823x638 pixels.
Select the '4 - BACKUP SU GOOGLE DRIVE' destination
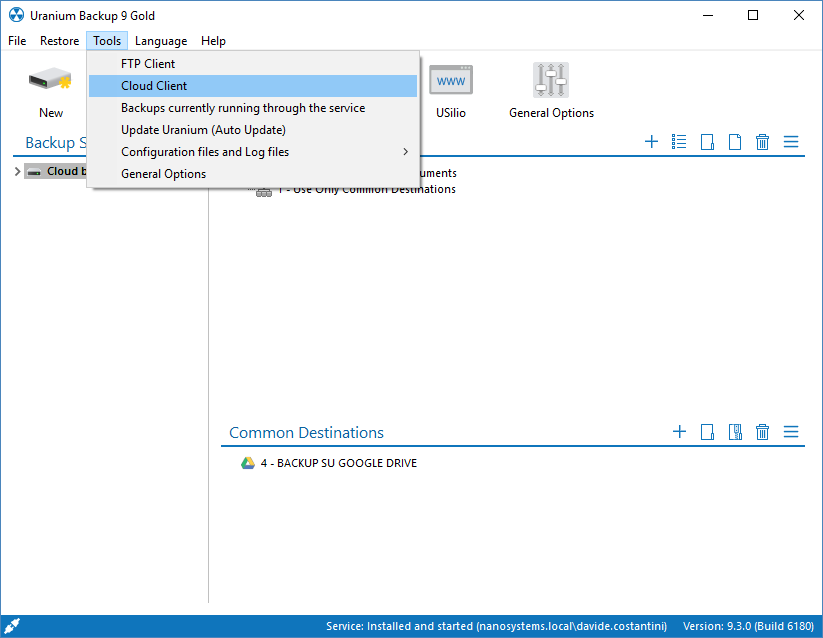click(x=339, y=463)
